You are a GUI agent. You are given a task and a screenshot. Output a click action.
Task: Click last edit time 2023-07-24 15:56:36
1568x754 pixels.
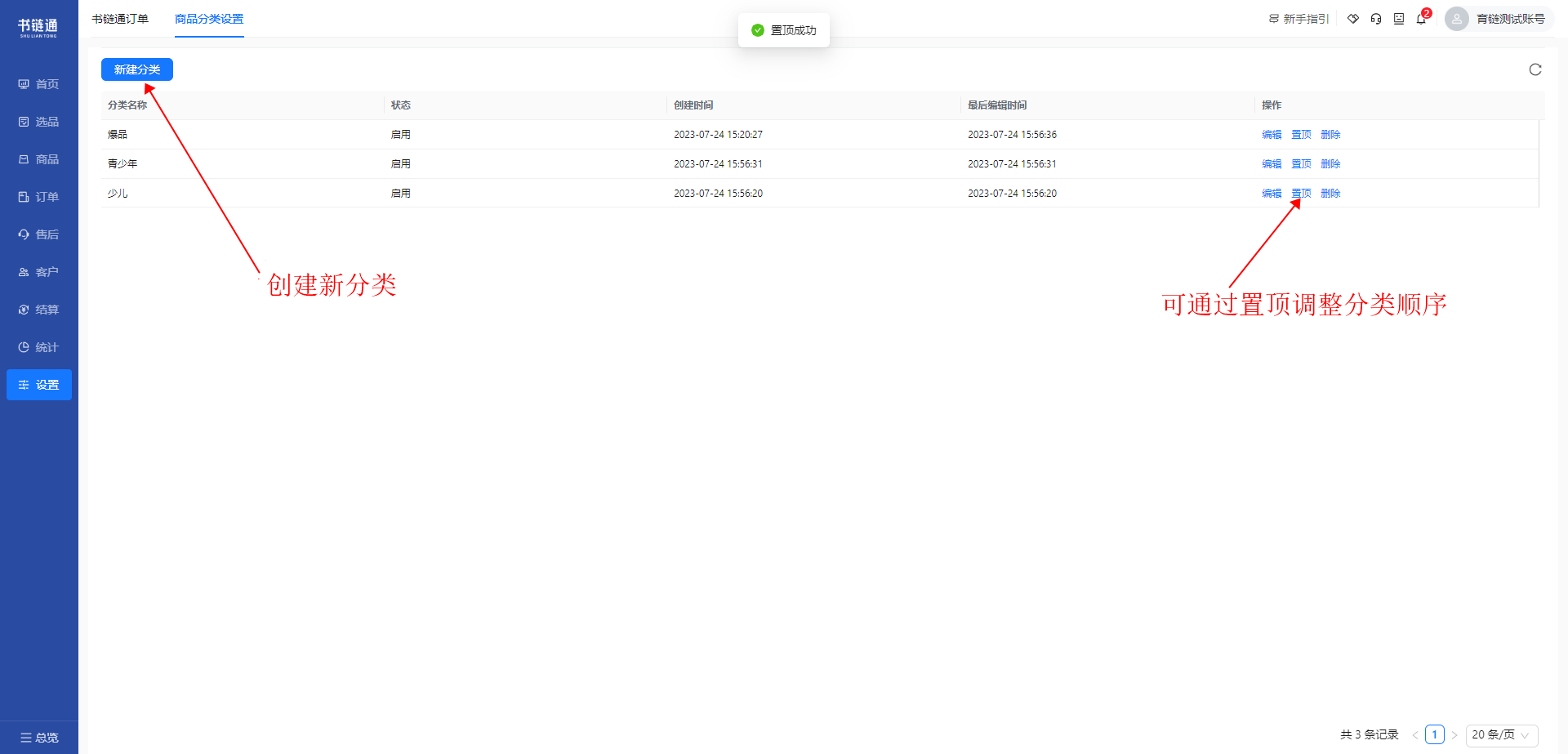(x=1012, y=135)
